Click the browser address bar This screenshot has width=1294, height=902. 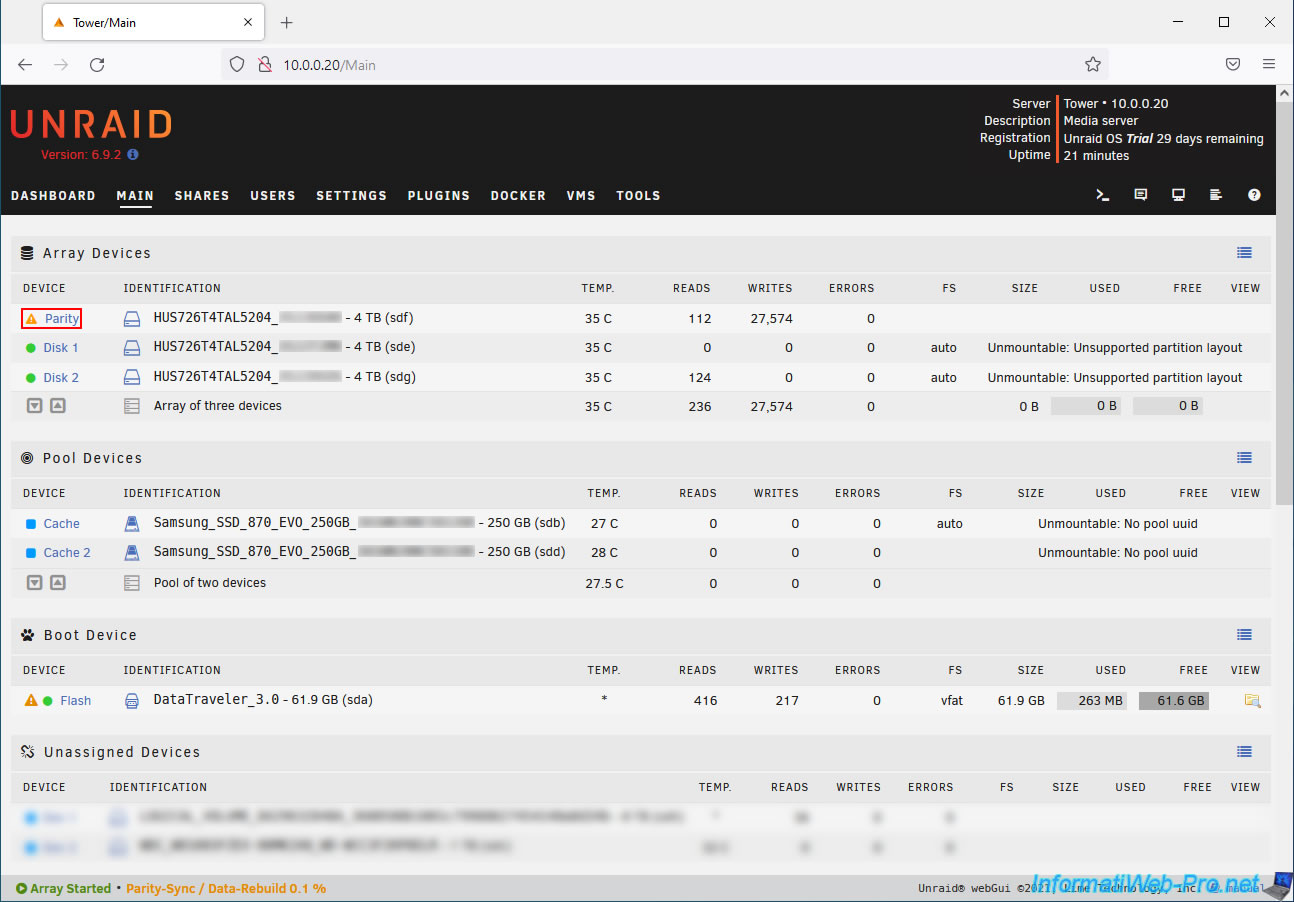pos(660,65)
